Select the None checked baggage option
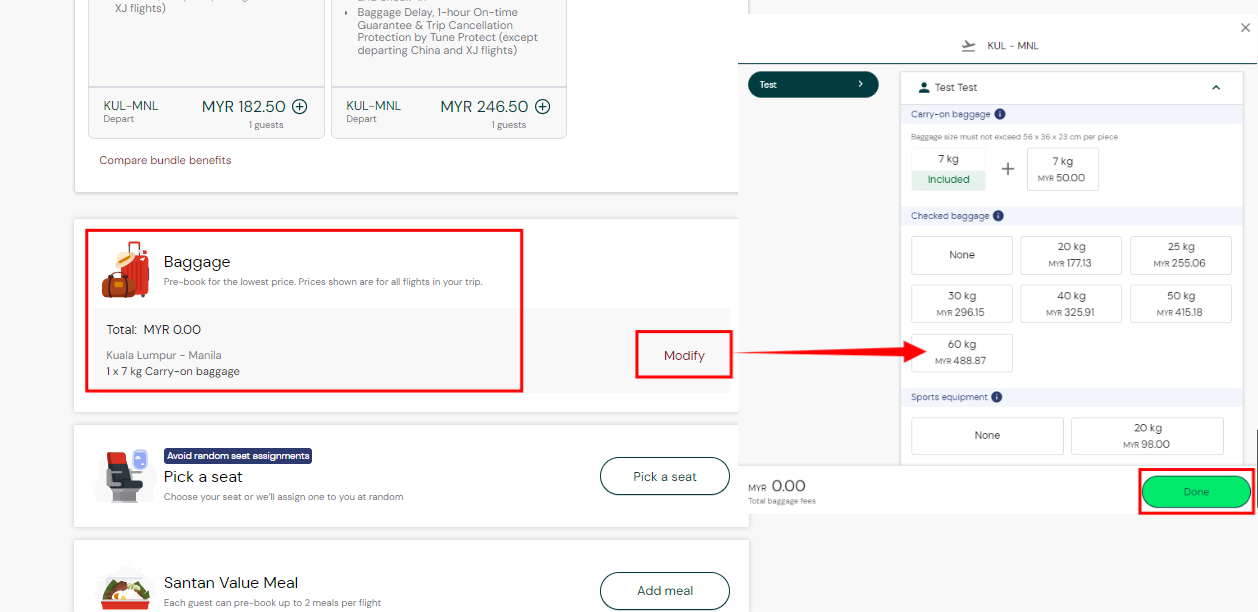 click(x=961, y=255)
